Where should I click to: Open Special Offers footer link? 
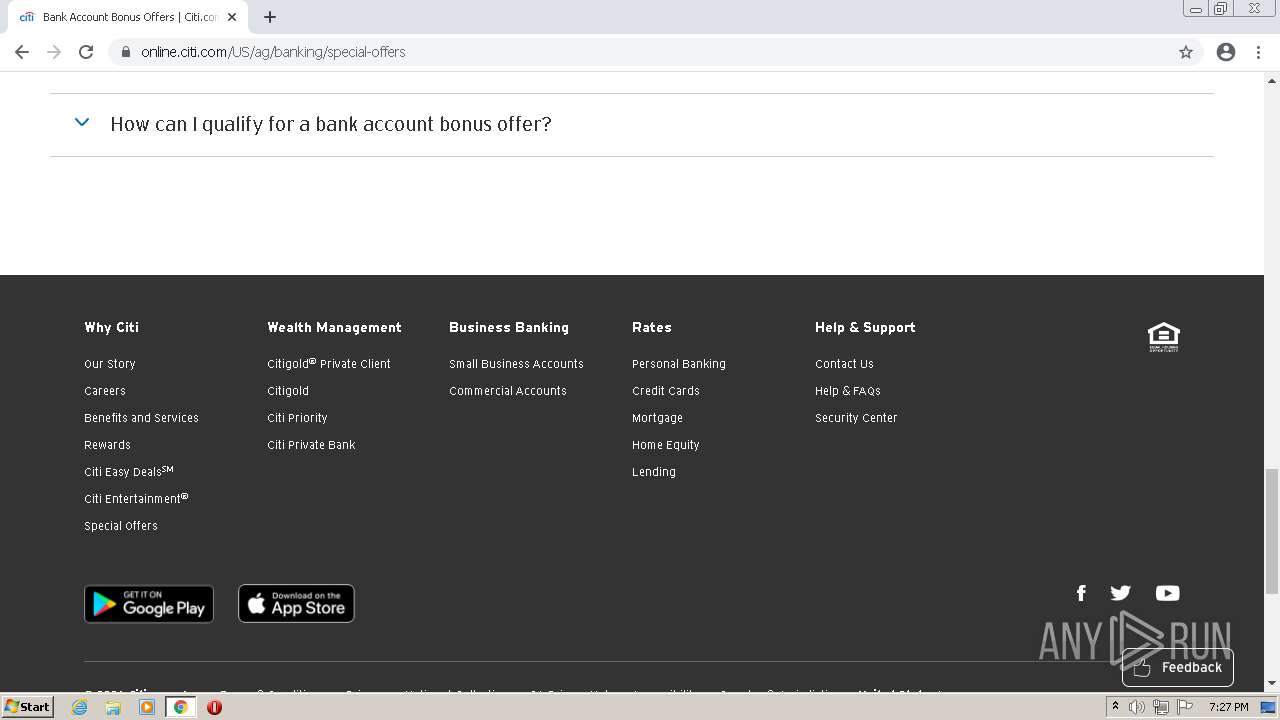tap(121, 526)
